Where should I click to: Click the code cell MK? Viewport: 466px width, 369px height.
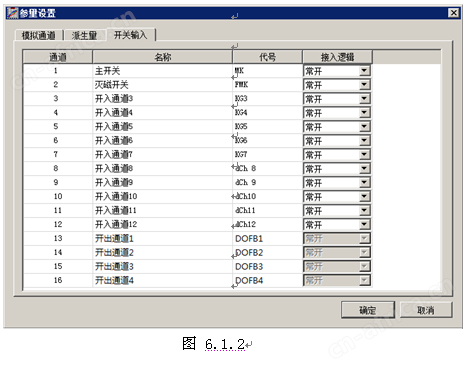click(268, 71)
